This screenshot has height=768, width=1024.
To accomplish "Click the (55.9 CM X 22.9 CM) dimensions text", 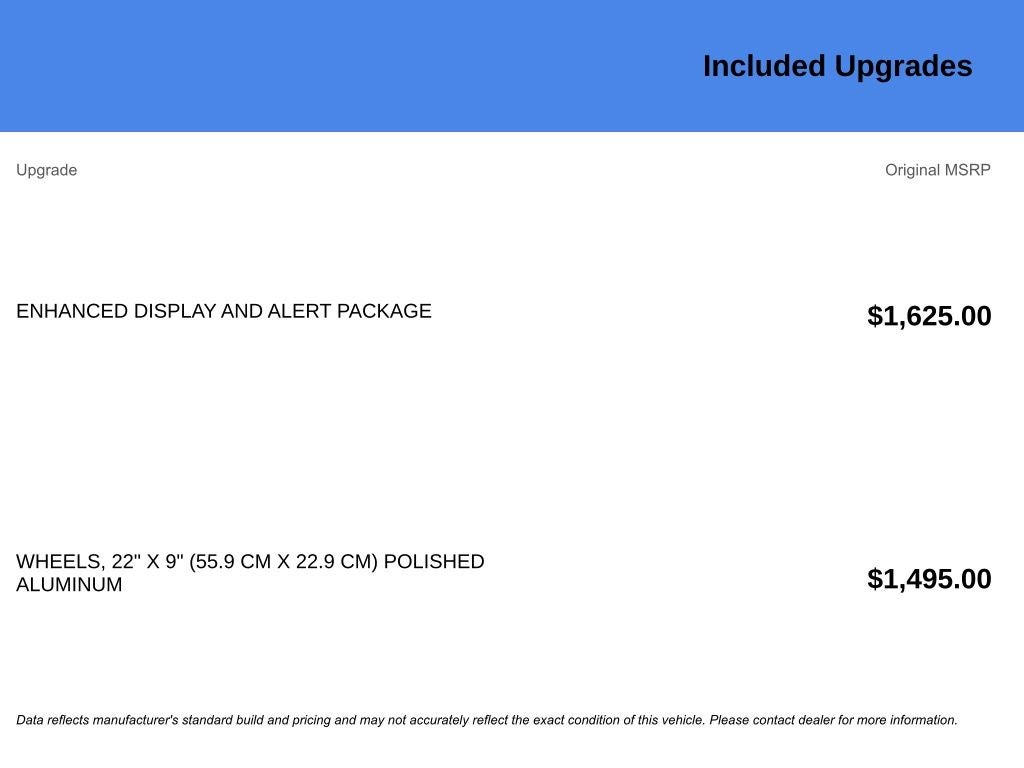I will pyautogui.click(x=283, y=562).
